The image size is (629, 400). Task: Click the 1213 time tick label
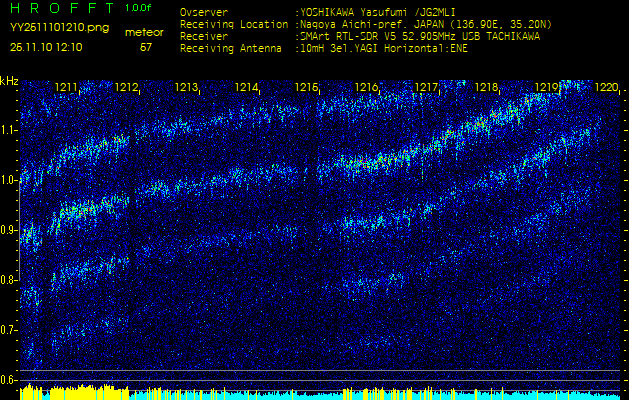pyautogui.click(x=186, y=88)
